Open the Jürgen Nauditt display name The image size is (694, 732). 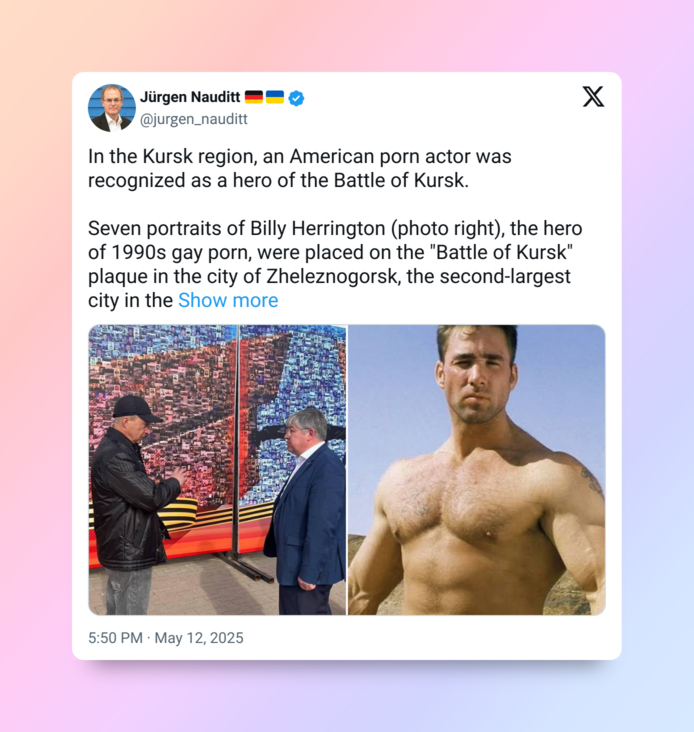coord(190,97)
